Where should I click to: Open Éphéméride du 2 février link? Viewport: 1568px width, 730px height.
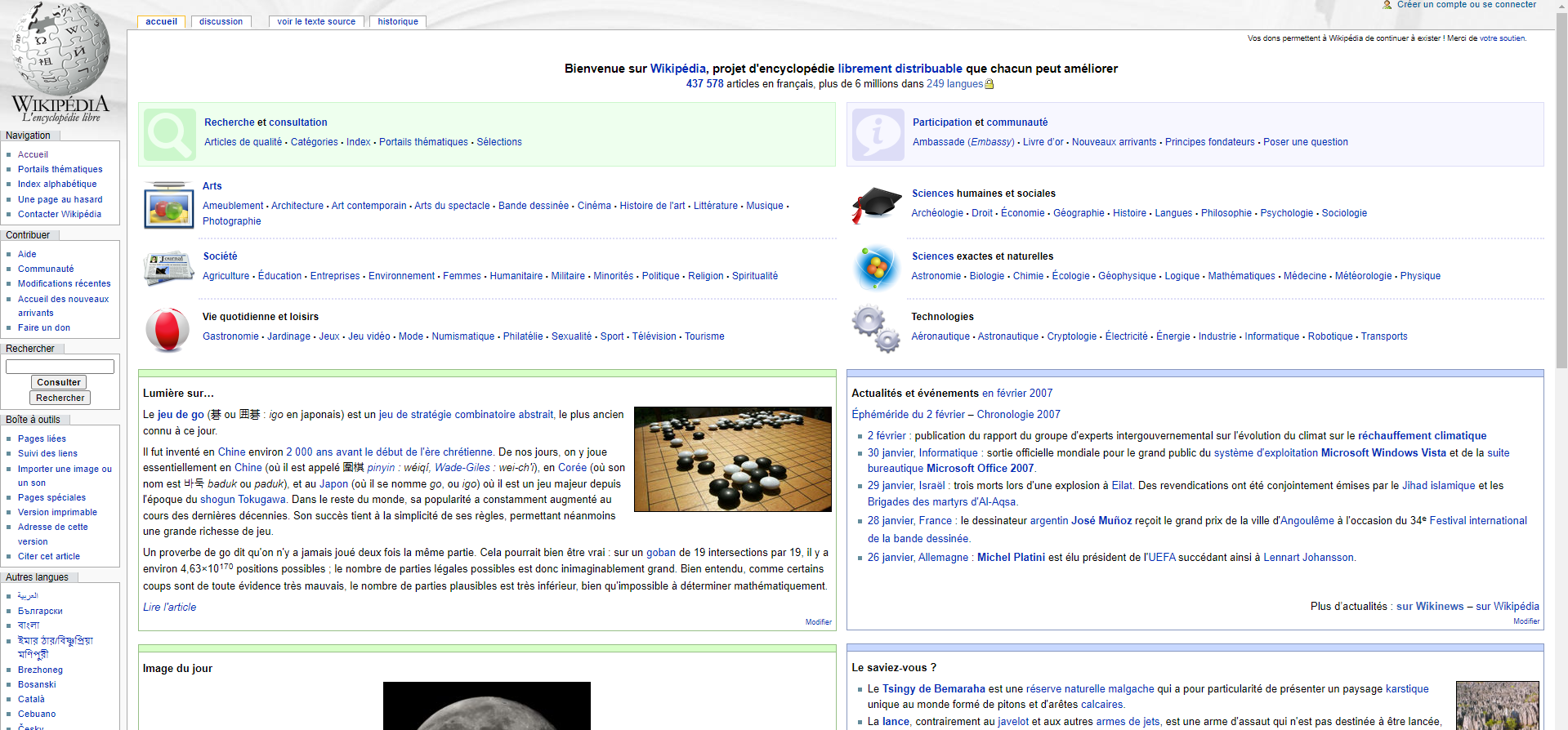tap(908, 415)
